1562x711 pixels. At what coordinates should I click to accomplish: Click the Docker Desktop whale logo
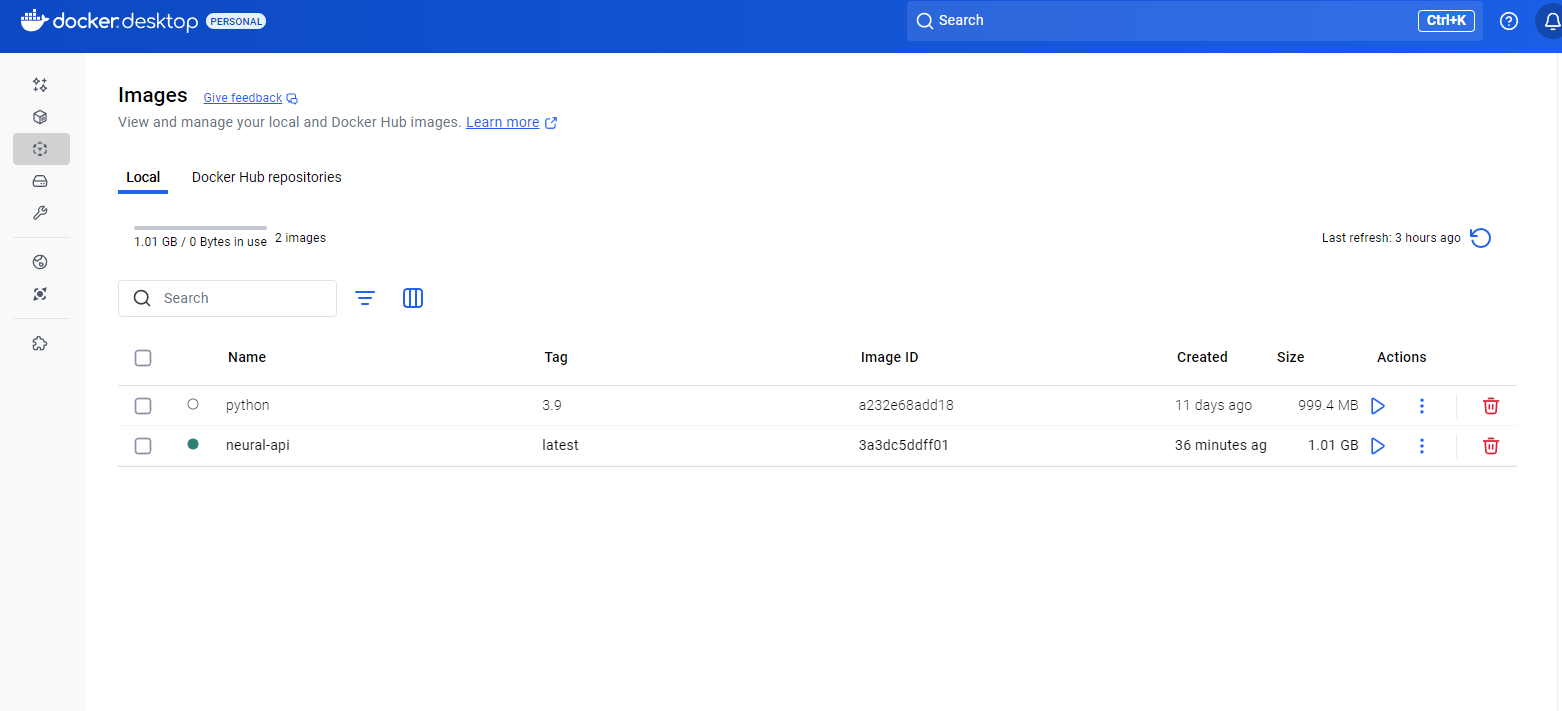[x=34, y=20]
